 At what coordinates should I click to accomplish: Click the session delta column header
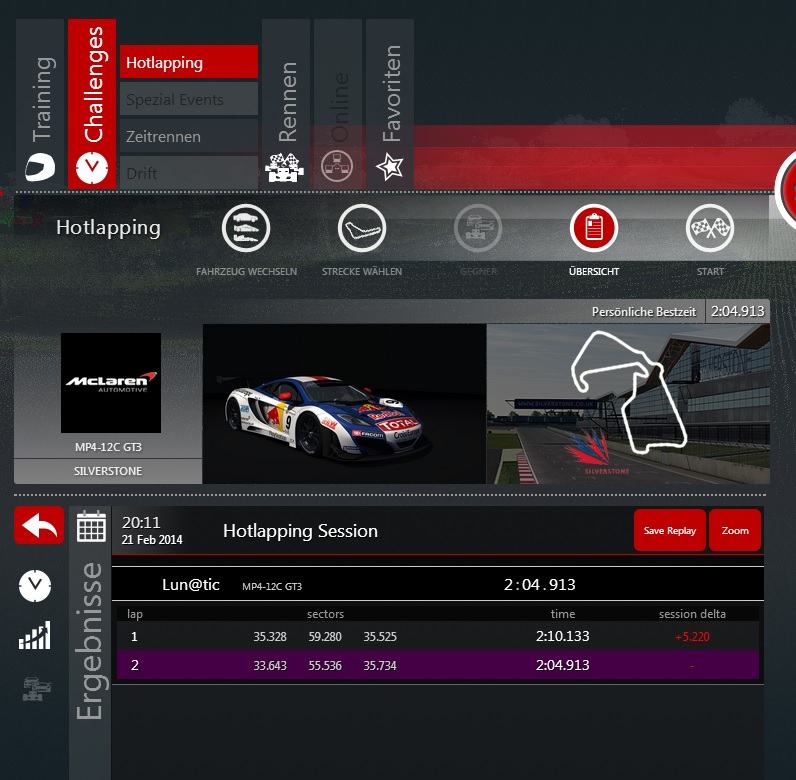click(x=692, y=614)
